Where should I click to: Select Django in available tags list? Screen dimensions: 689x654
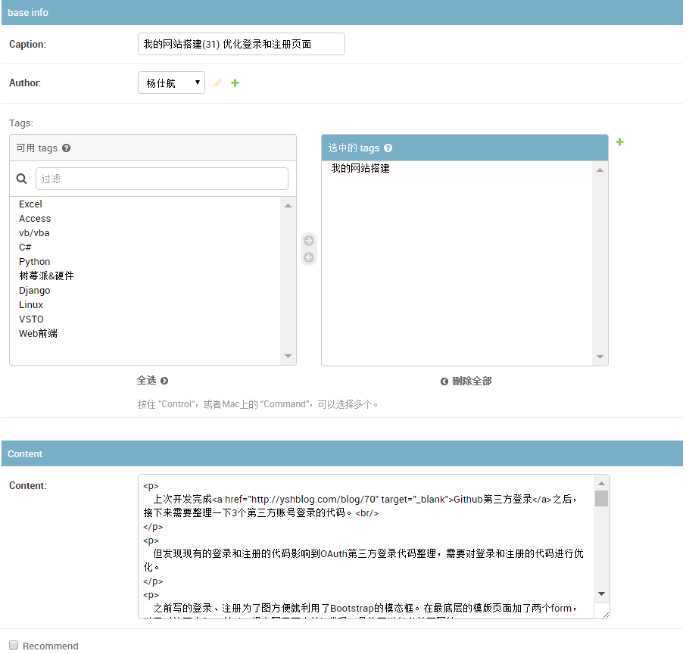coord(34,291)
